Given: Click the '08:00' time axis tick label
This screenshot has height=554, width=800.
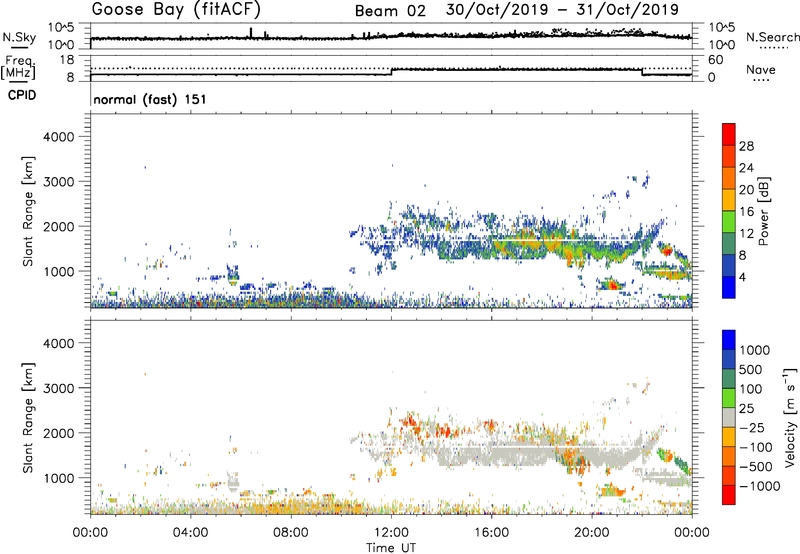Looking at the screenshot, I should (x=291, y=533).
